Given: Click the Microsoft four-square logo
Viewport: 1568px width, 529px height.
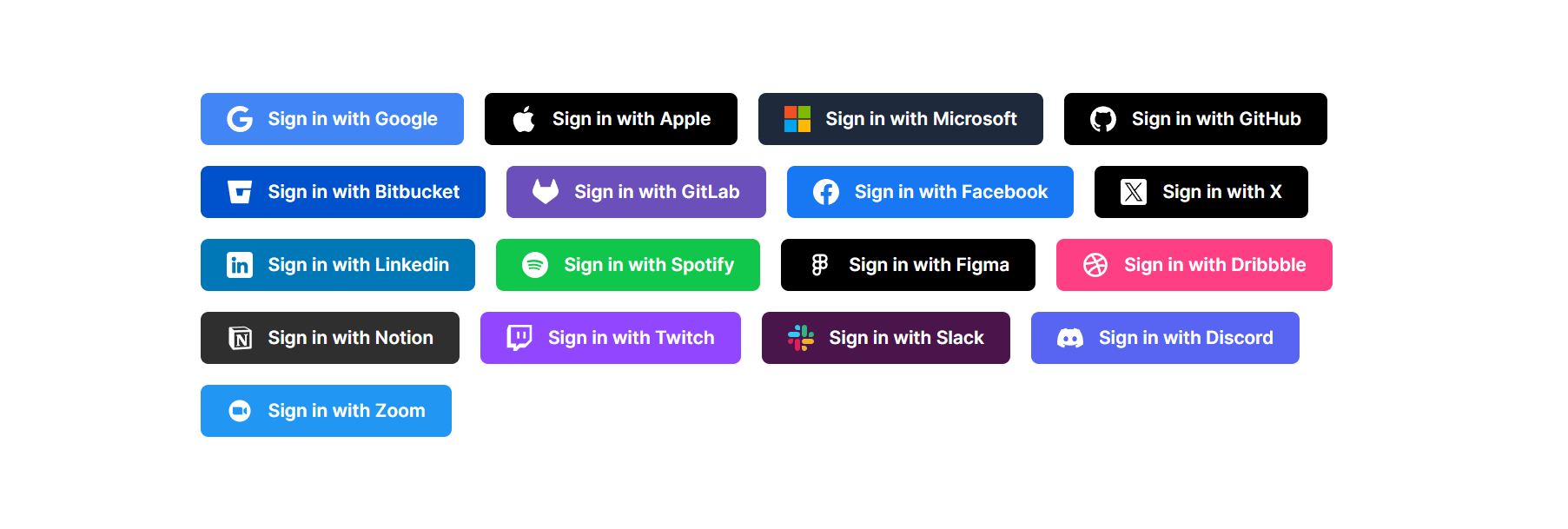Looking at the screenshot, I should tap(797, 119).
